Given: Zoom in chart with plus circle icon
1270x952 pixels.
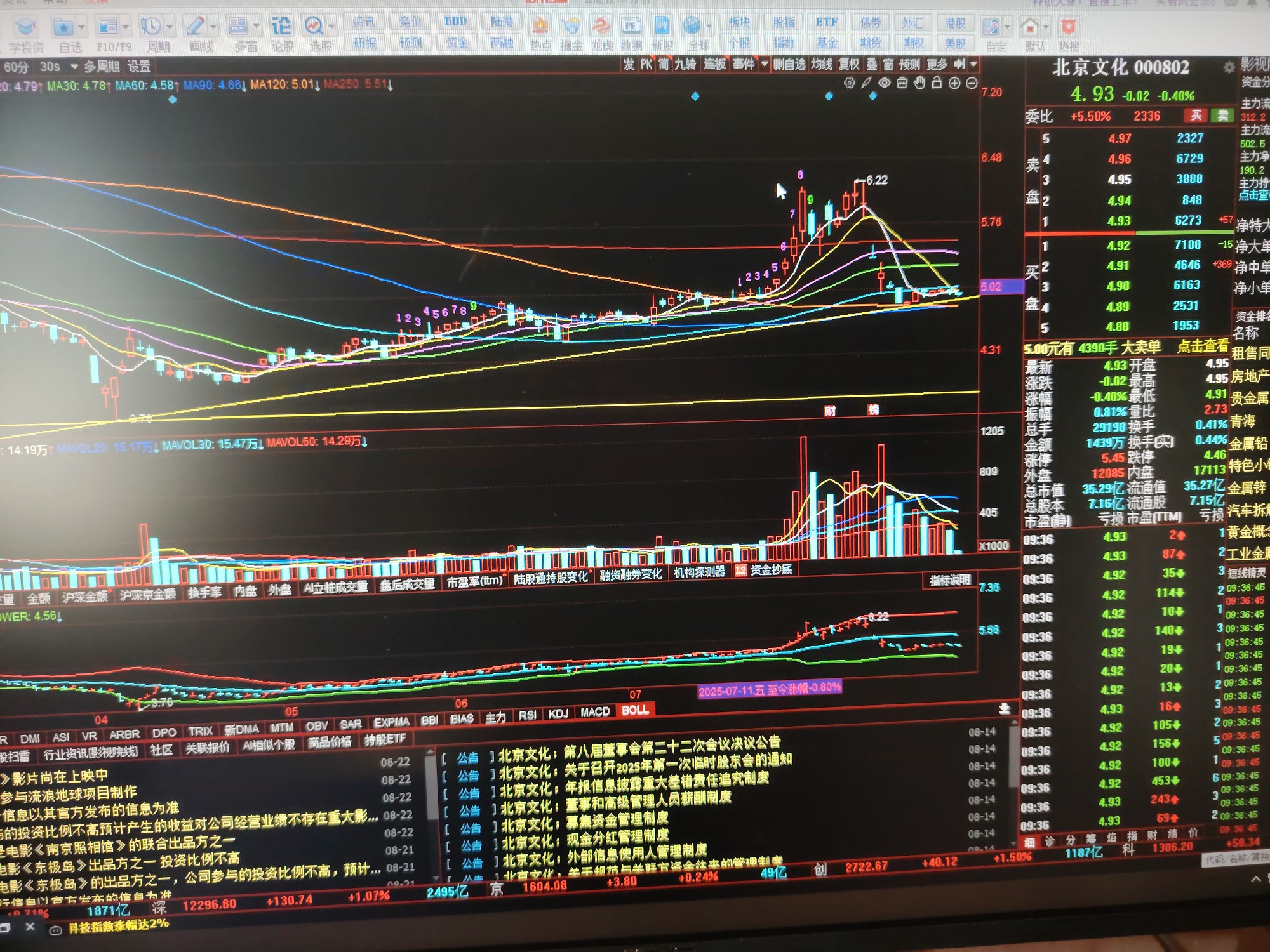Looking at the screenshot, I should (x=954, y=83).
